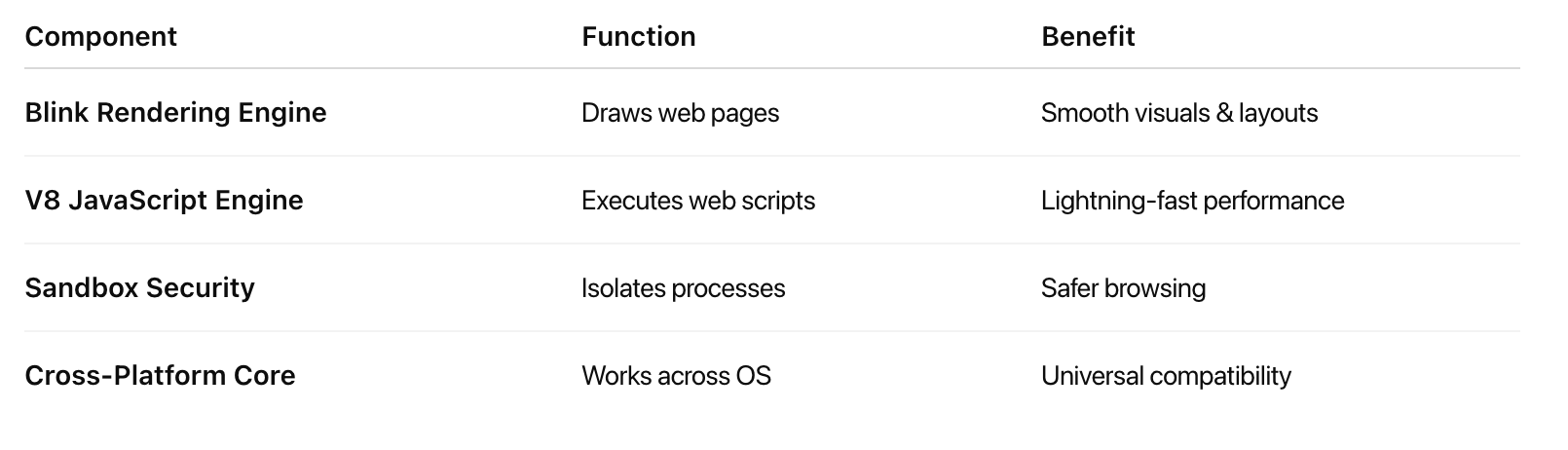Click the Universal compatibility text
1568x450 pixels.
1166,376
